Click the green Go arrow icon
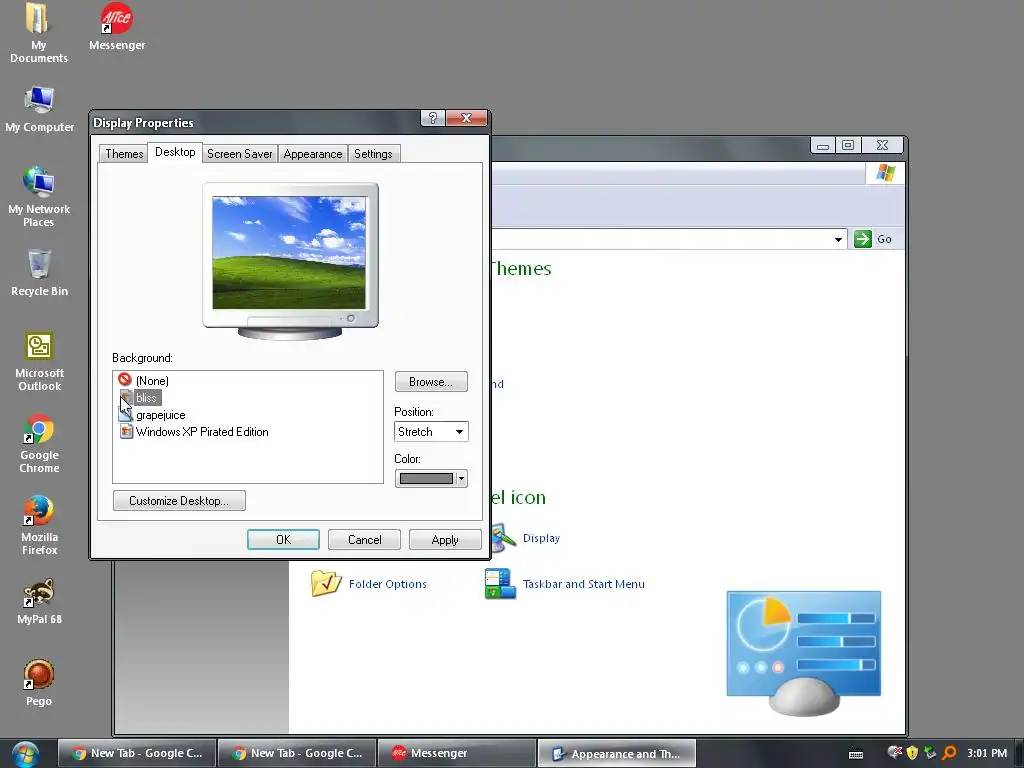The image size is (1024, 768). (863, 239)
